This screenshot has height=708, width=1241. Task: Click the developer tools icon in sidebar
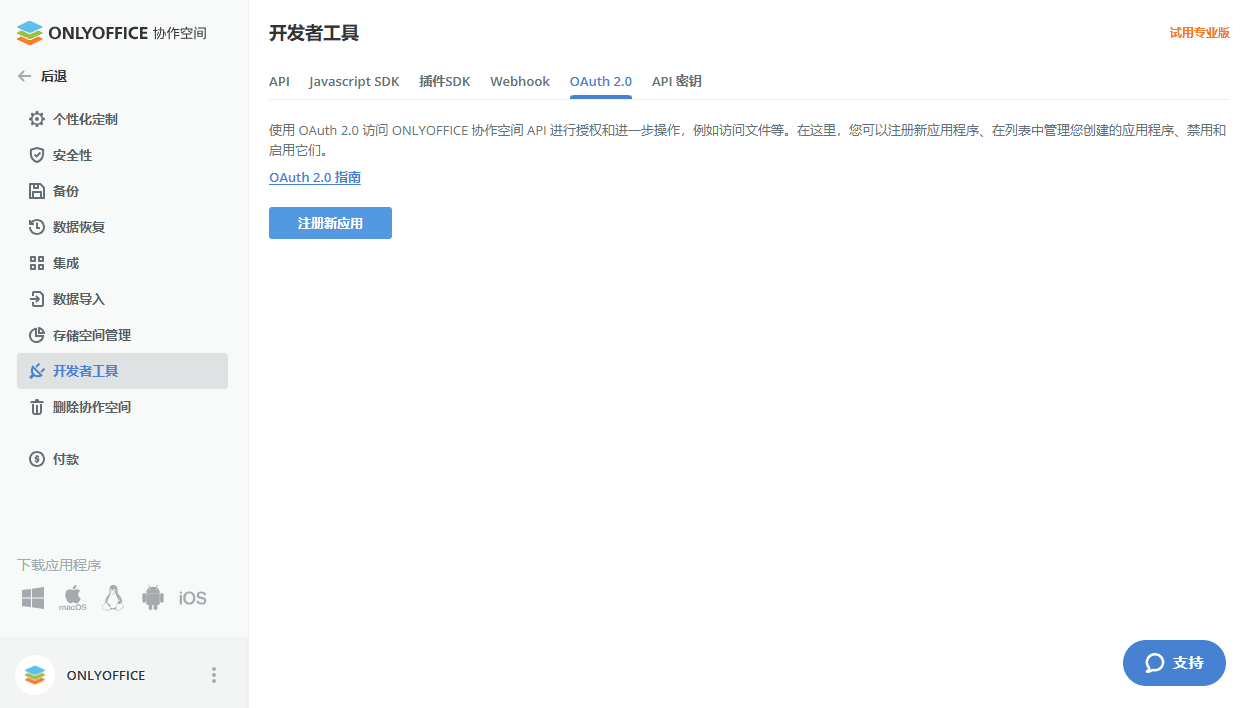37,371
